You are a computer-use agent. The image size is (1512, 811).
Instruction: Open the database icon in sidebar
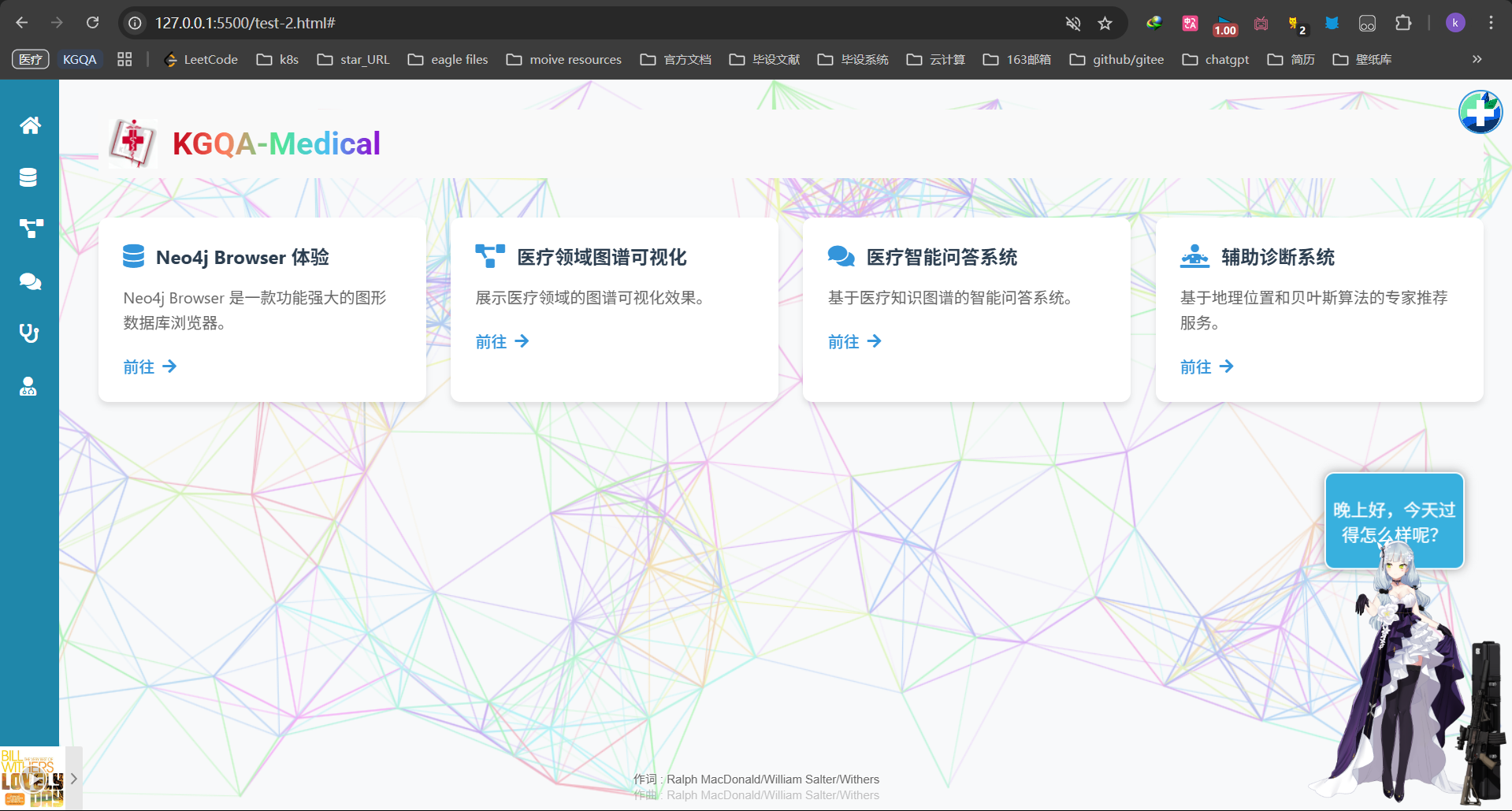(28, 177)
